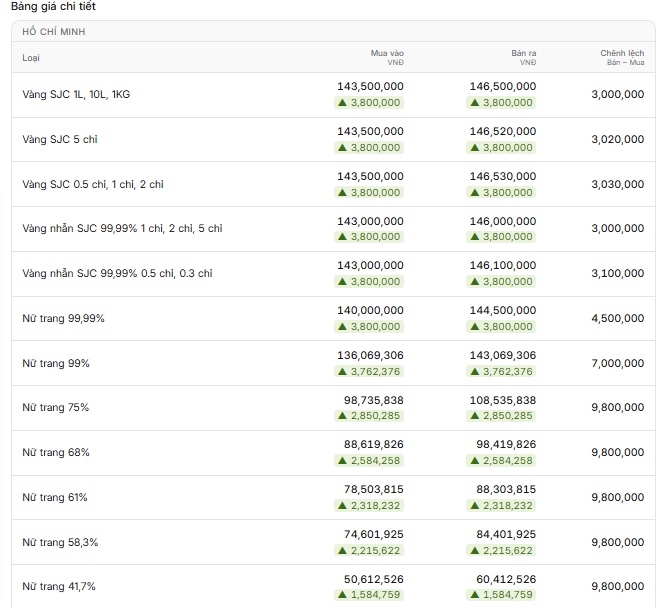Click buy price 136,069,306
Screen dimensions: 661x608
[x=370, y=355]
